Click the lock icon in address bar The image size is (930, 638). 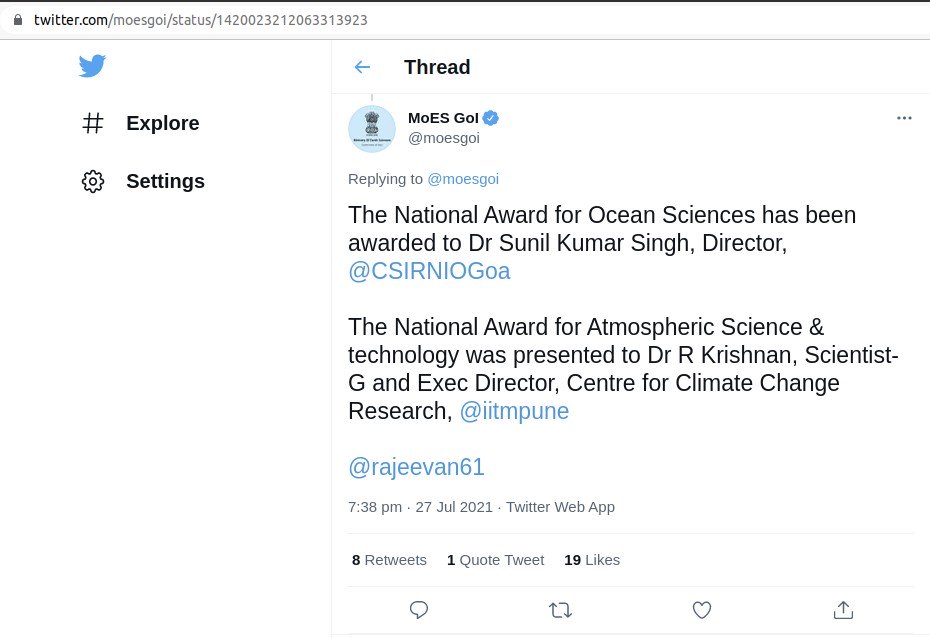(17, 20)
